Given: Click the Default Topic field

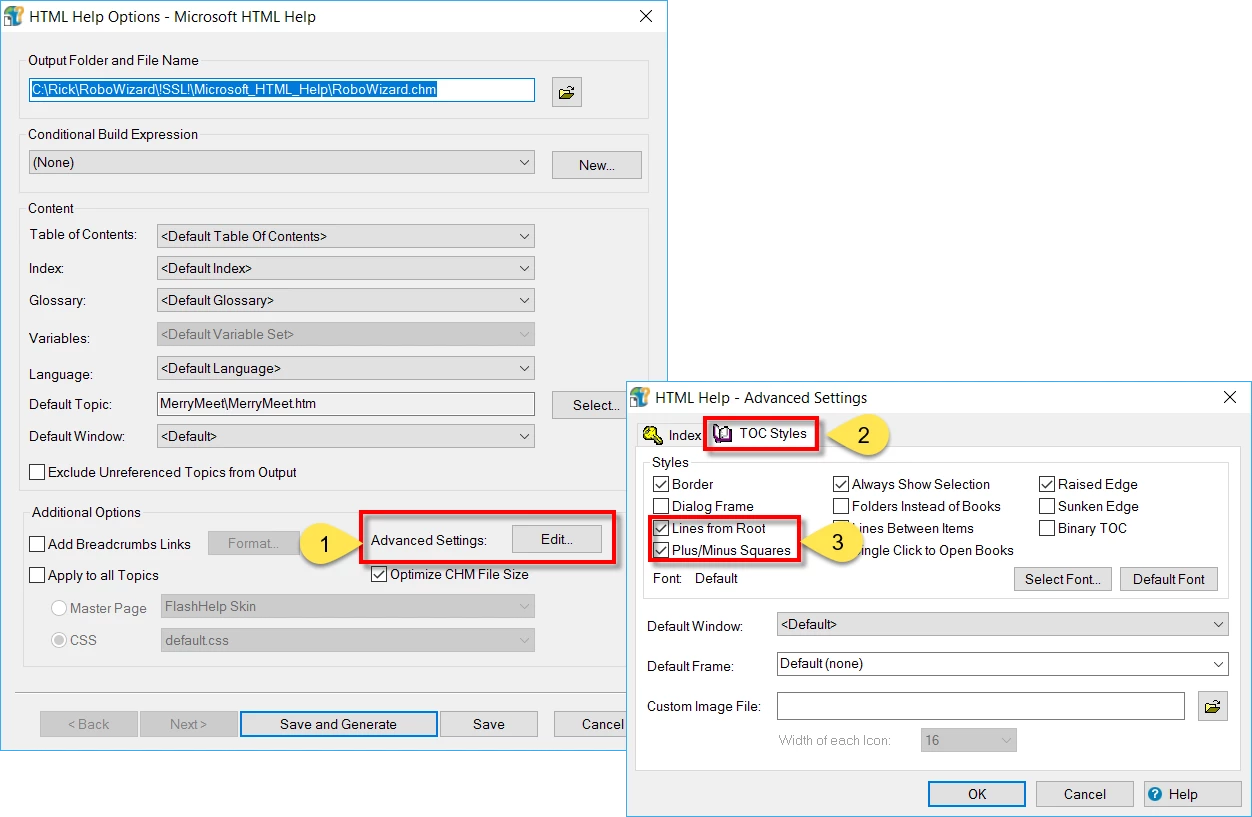Looking at the screenshot, I should (346, 404).
